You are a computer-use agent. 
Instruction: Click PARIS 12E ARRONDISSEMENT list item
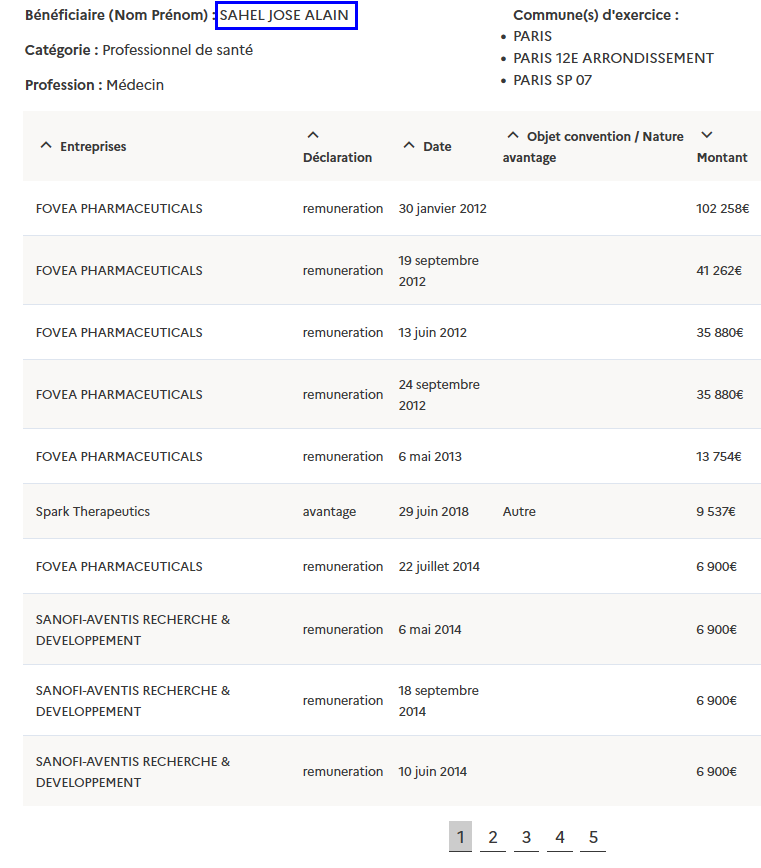click(613, 58)
